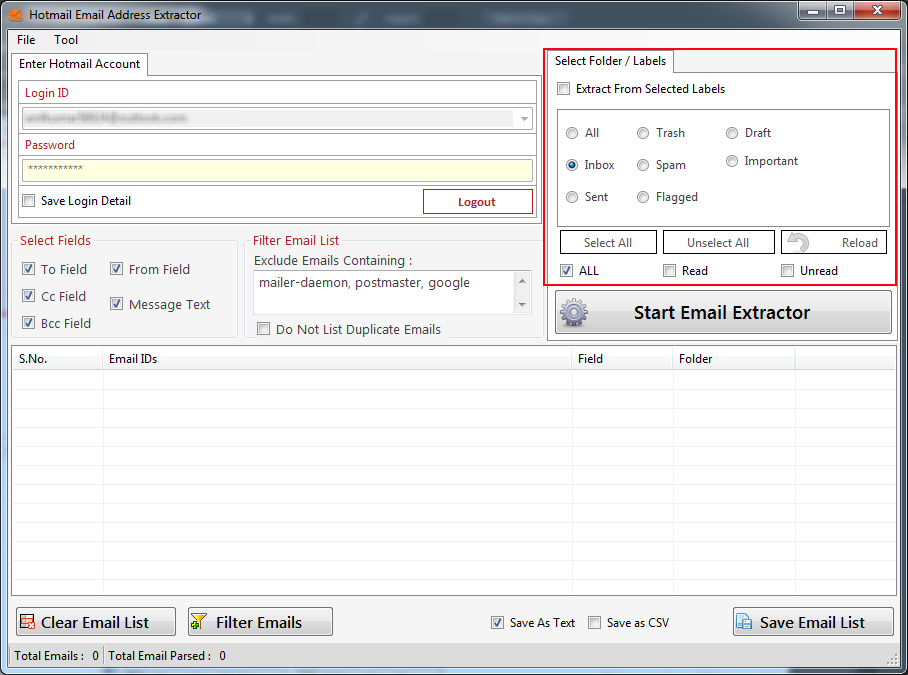This screenshot has width=908, height=675.
Task: Check the Unread messages checkbox
Action: pyautogui.click(x=788, y=270)
